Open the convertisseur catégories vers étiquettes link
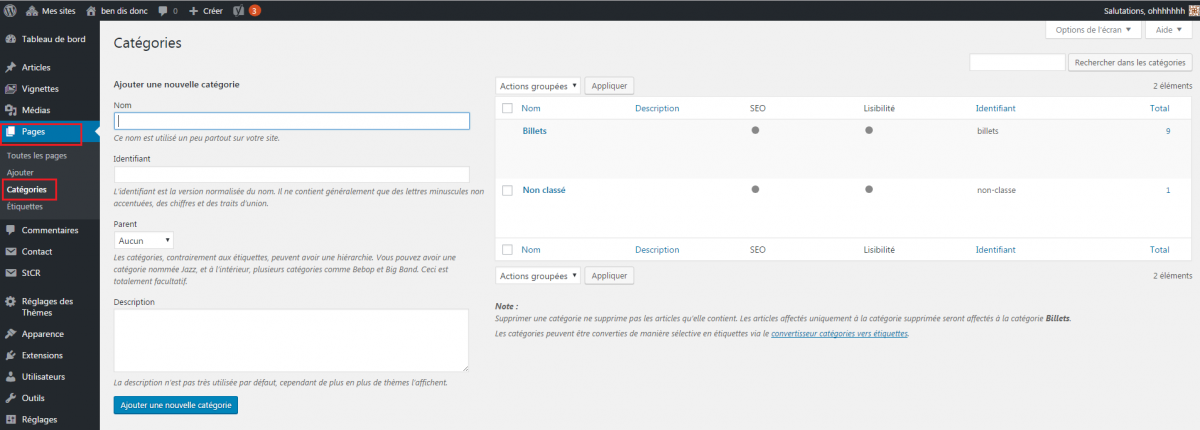Image resolution: width=1200 pixels, height=430 pixels. [839, 333]
